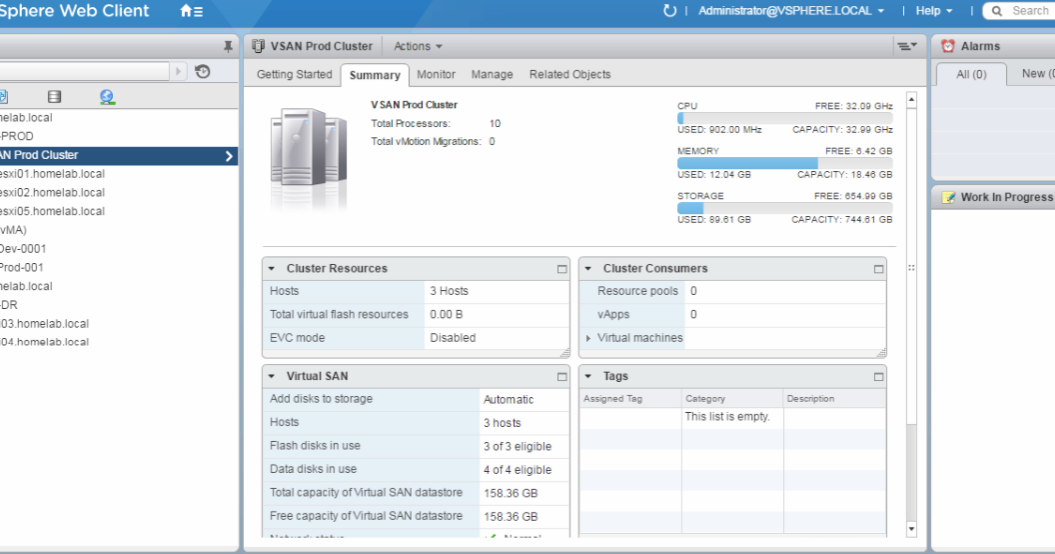Click the CPU usage bar
This screenshot has height=554, width=1055.
coord(785,118)
